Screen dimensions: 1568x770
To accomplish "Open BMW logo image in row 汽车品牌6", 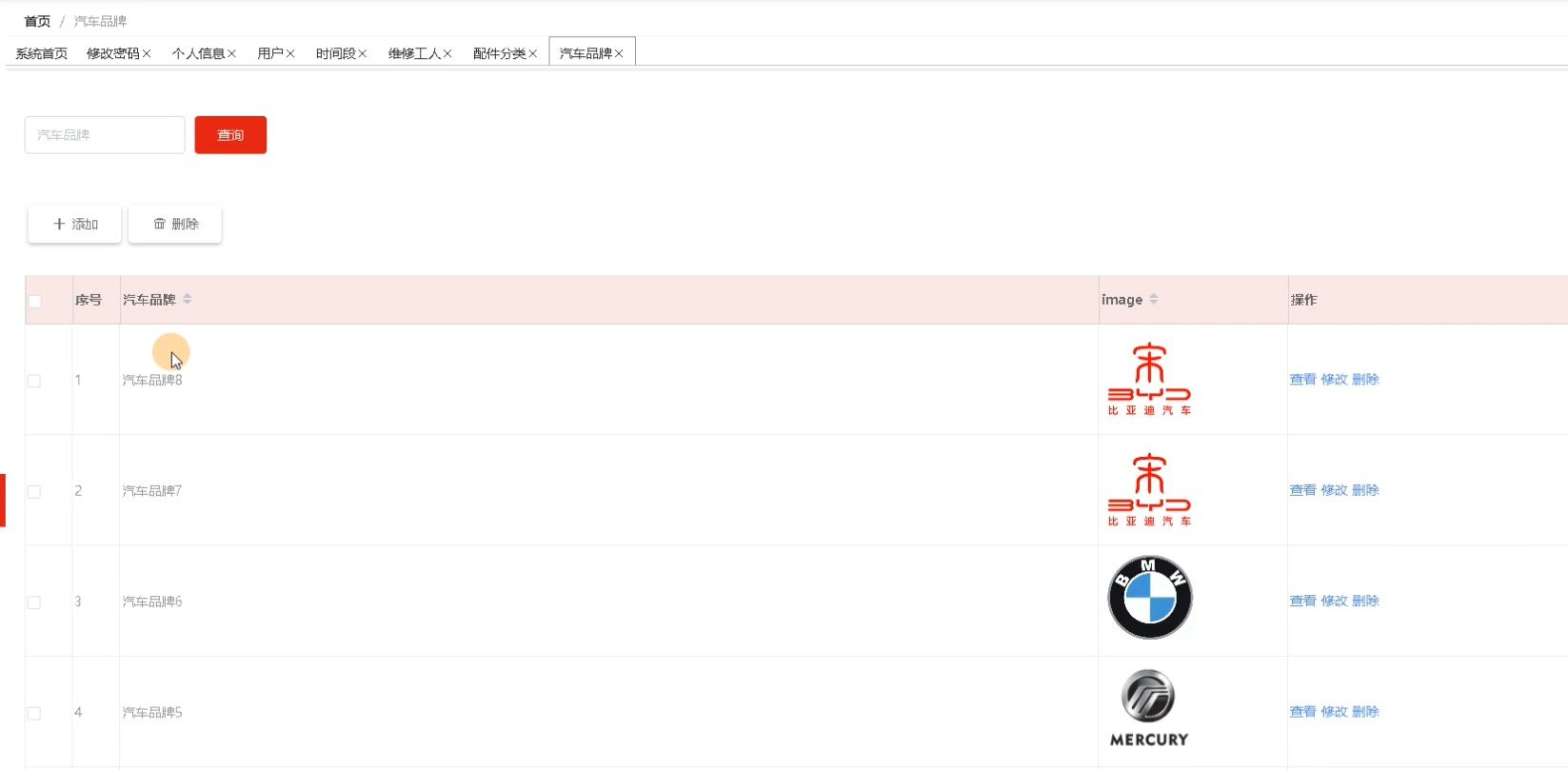I will point(1149,598).
